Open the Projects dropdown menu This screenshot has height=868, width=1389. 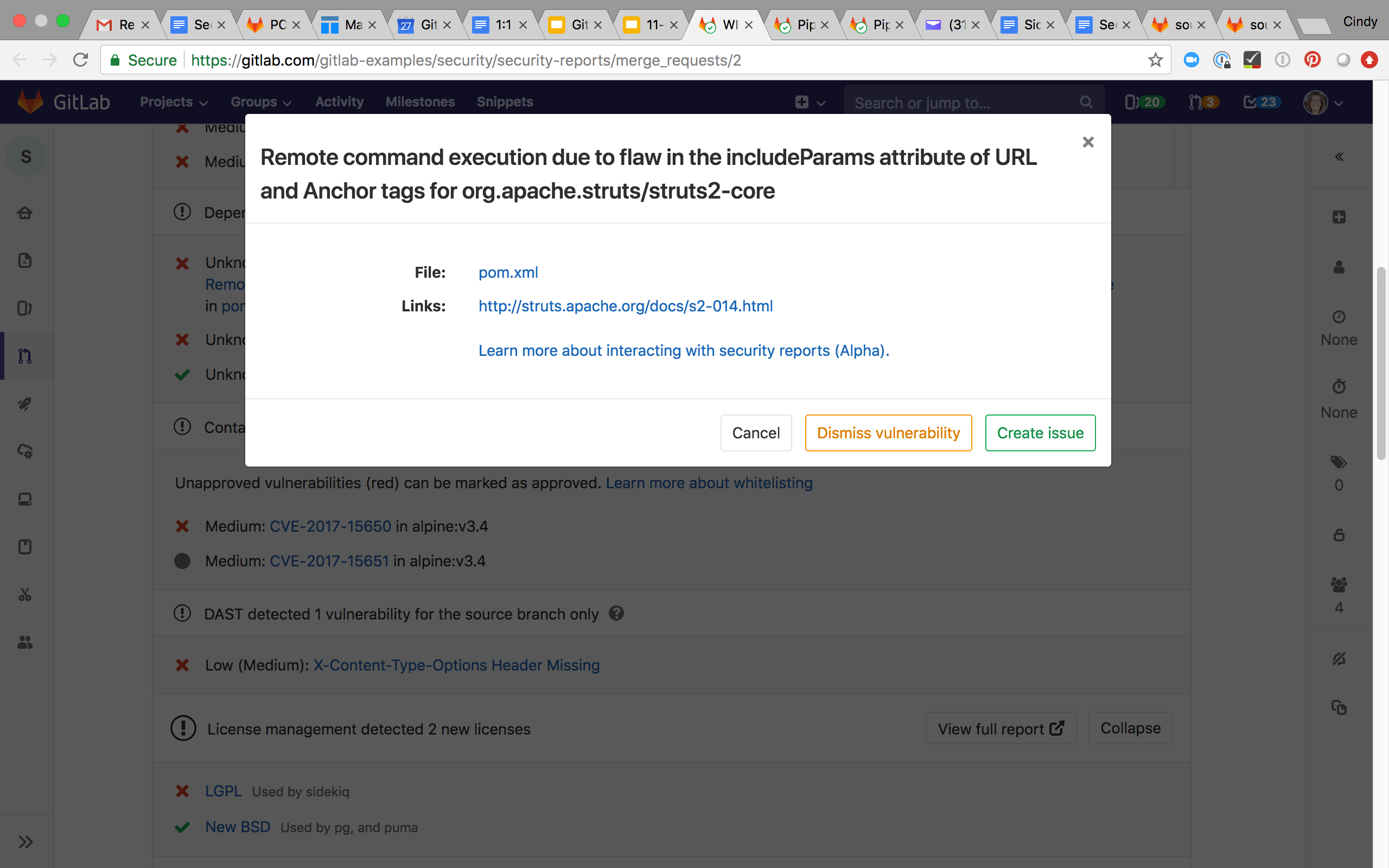[173, 101]
